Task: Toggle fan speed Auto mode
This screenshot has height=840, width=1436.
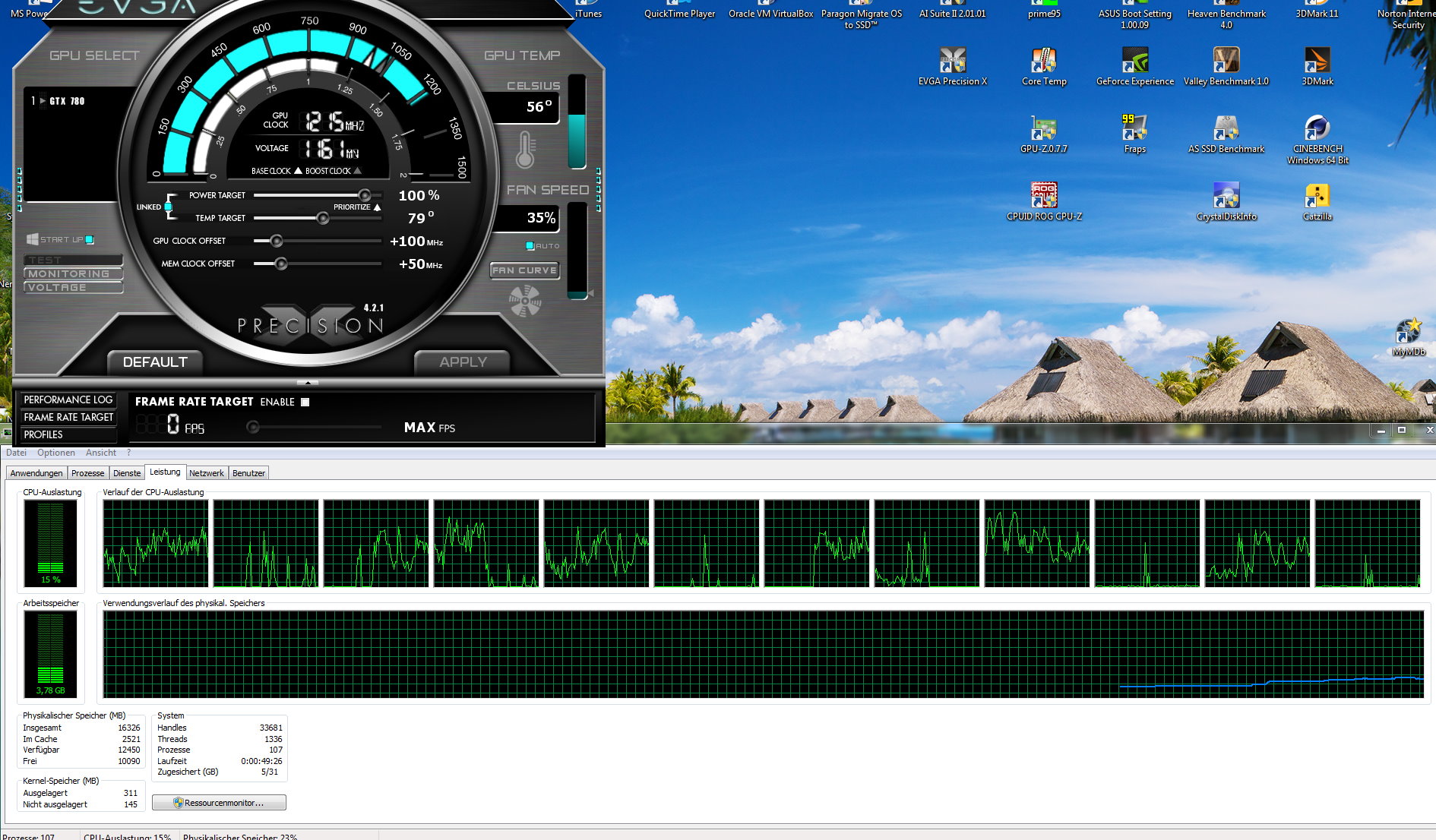Action: (x=530, y=246)
